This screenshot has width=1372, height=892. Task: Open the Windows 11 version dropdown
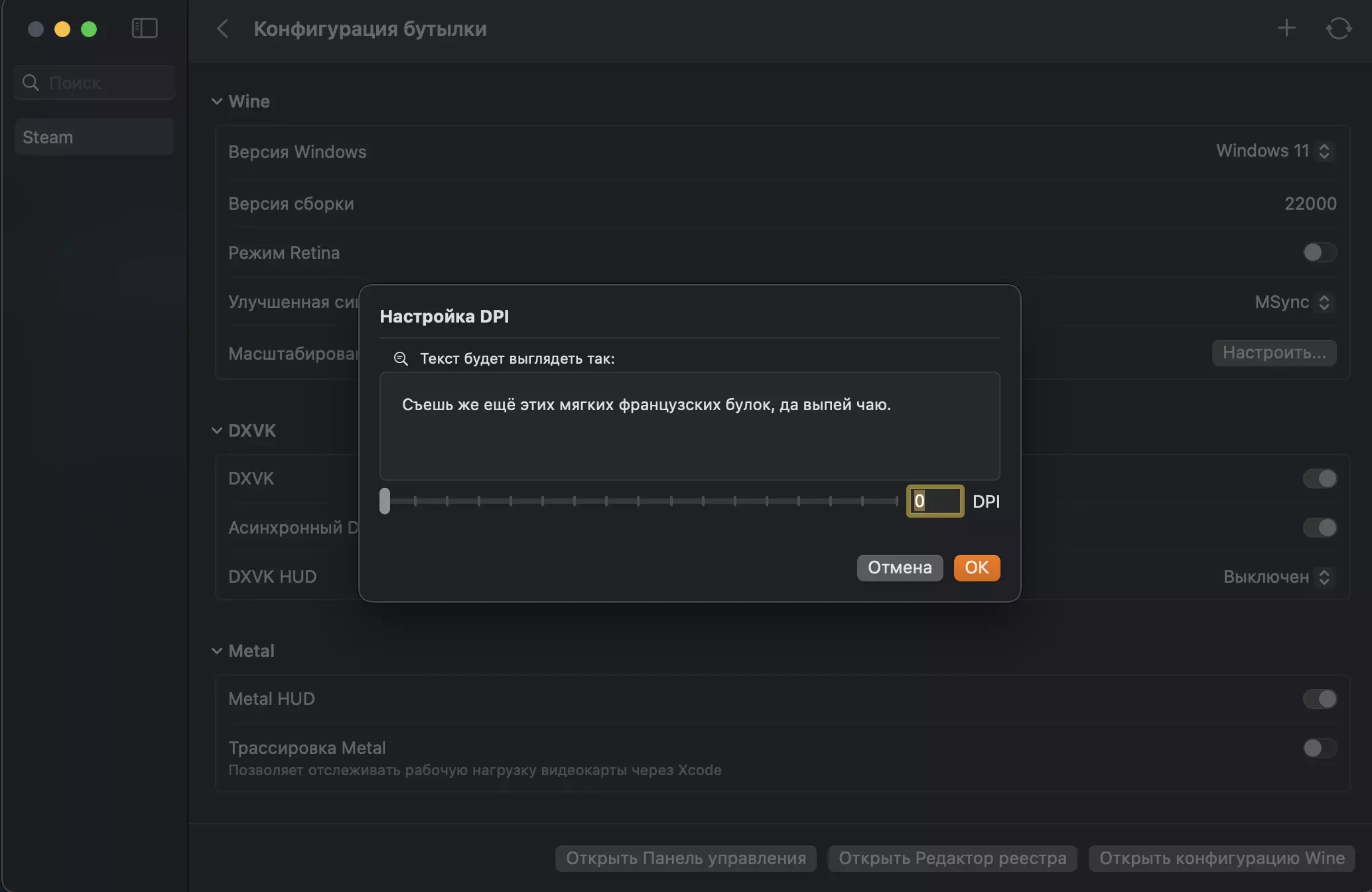coord(1273,151)
